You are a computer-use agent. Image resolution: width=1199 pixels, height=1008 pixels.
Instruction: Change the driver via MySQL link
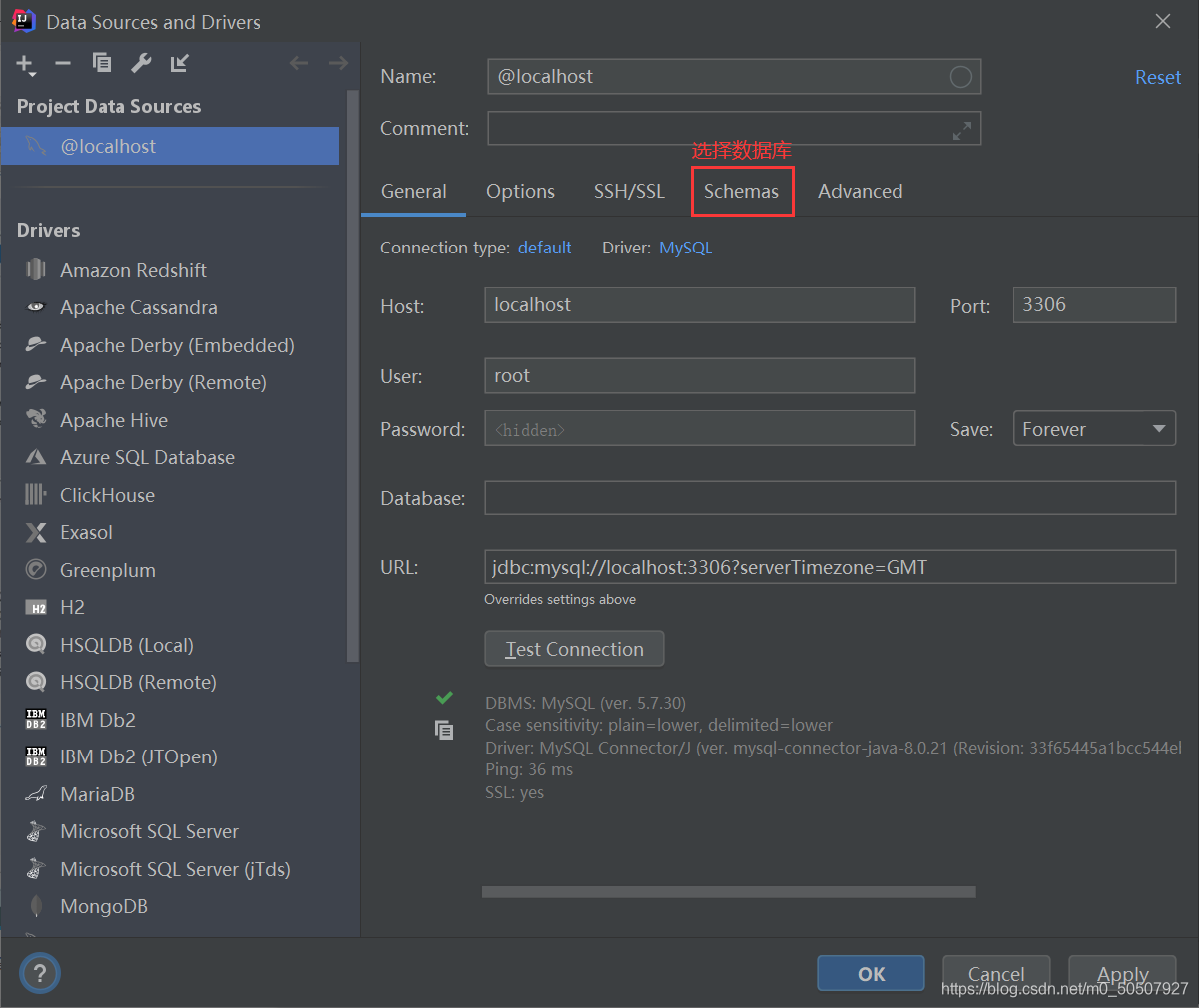(685, 248)
